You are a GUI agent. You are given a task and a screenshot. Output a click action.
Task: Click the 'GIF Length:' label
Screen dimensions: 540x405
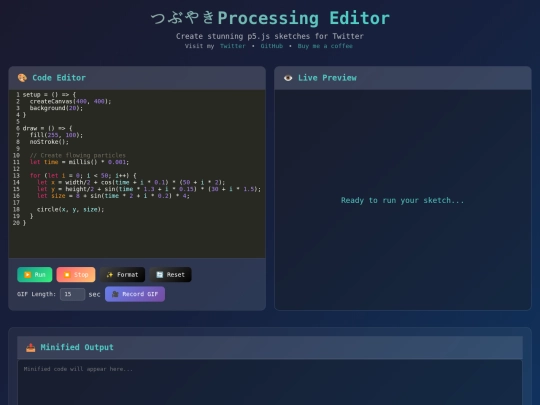point(37,294)
